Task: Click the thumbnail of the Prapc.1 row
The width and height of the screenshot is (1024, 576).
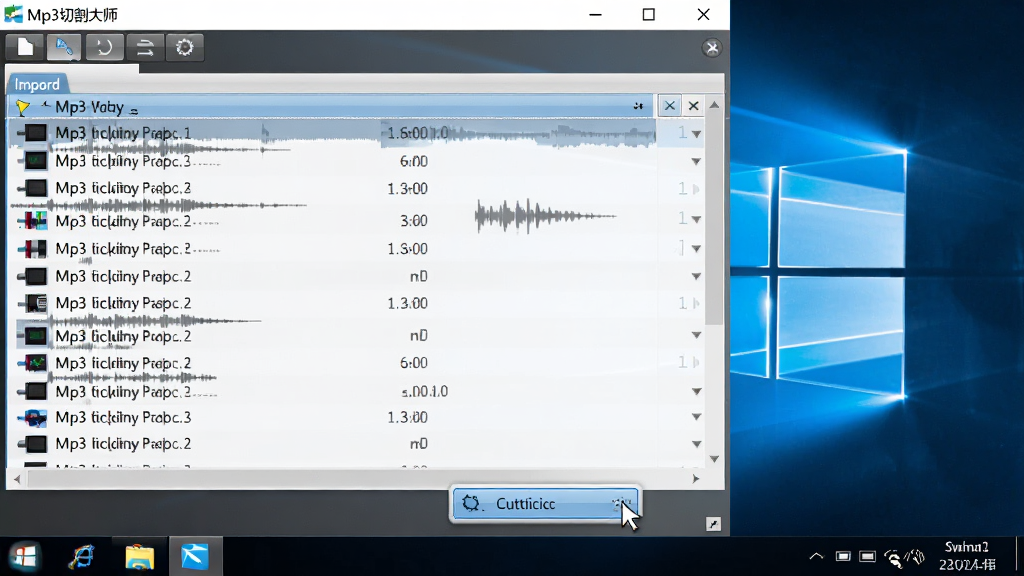Action: tap(35, 133)
